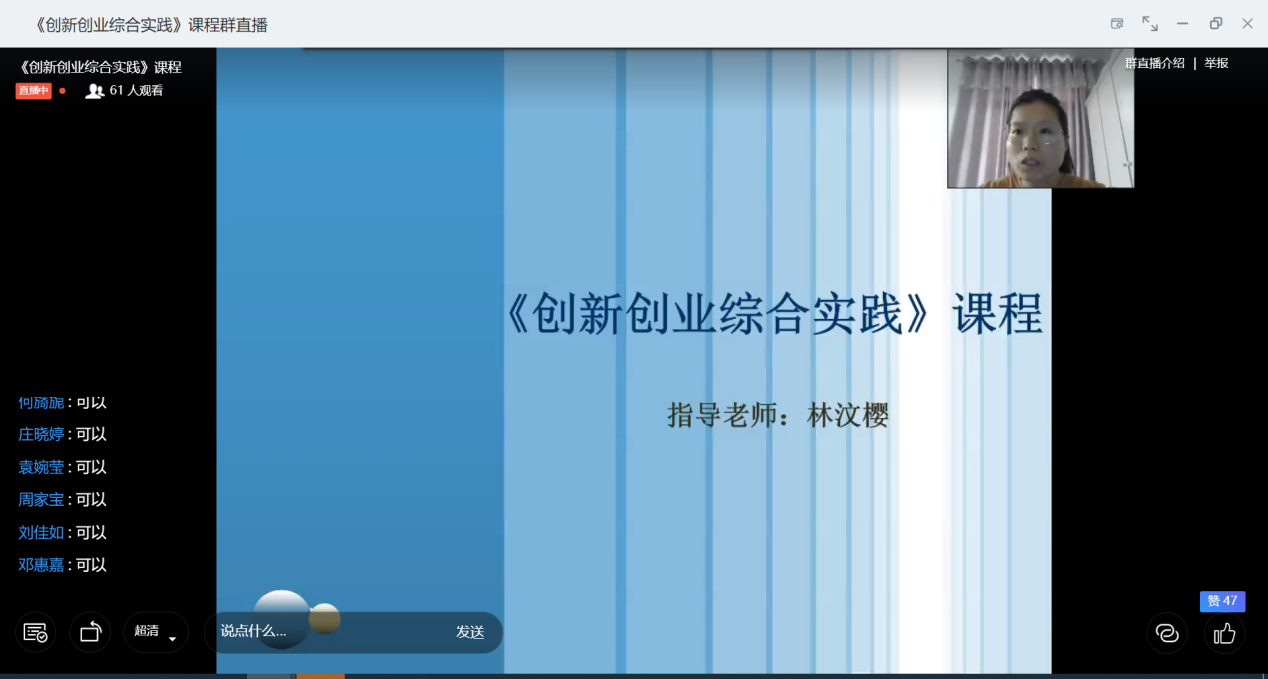Click the pin window on top icon
Screen dimensions: 1268x679
click(x=1117, y=24)
